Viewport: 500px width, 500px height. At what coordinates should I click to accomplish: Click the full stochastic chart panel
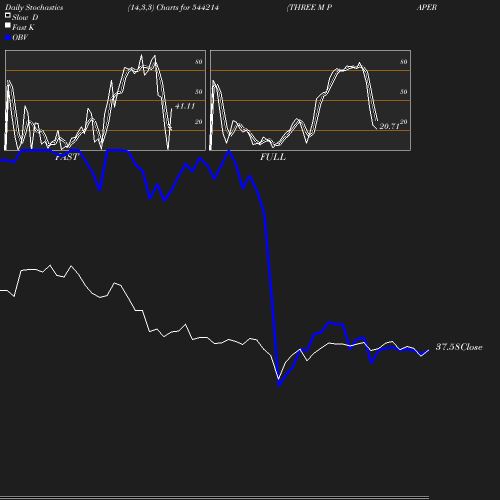[x=310, y=100]
